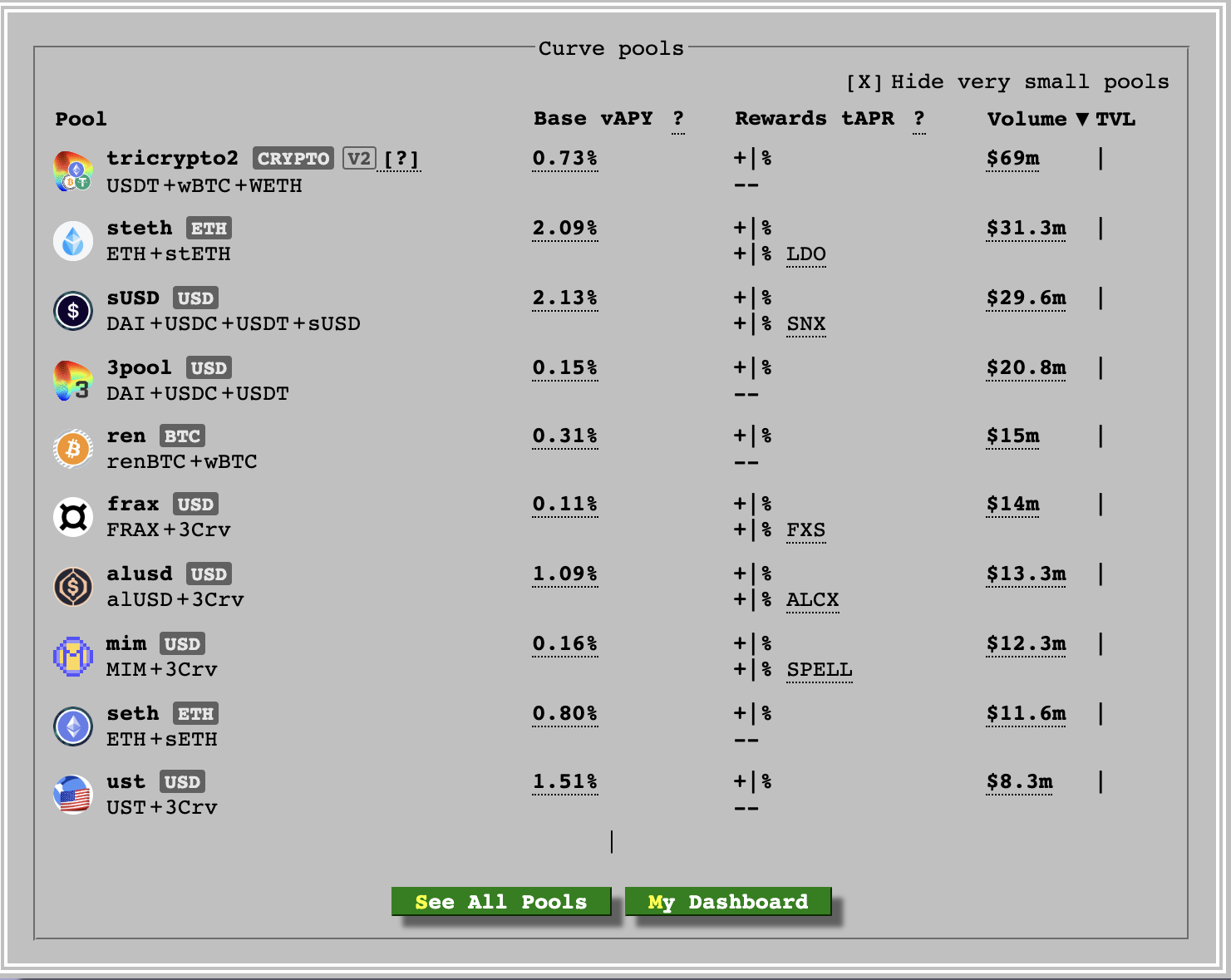Image resolution: width=1231 pixels, height=980 pixels.
Task: Open My Dashboard button
Action: pyautogui.click(x=728, y=902)
